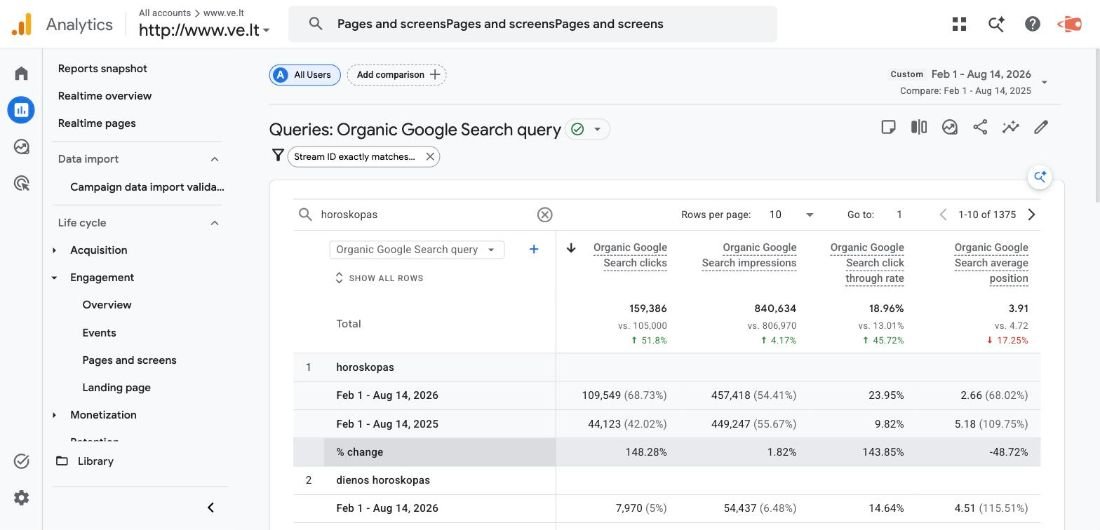The image size is (1100, 530).
Task: Click the Google Analytics logo
Action: (21, 25)
